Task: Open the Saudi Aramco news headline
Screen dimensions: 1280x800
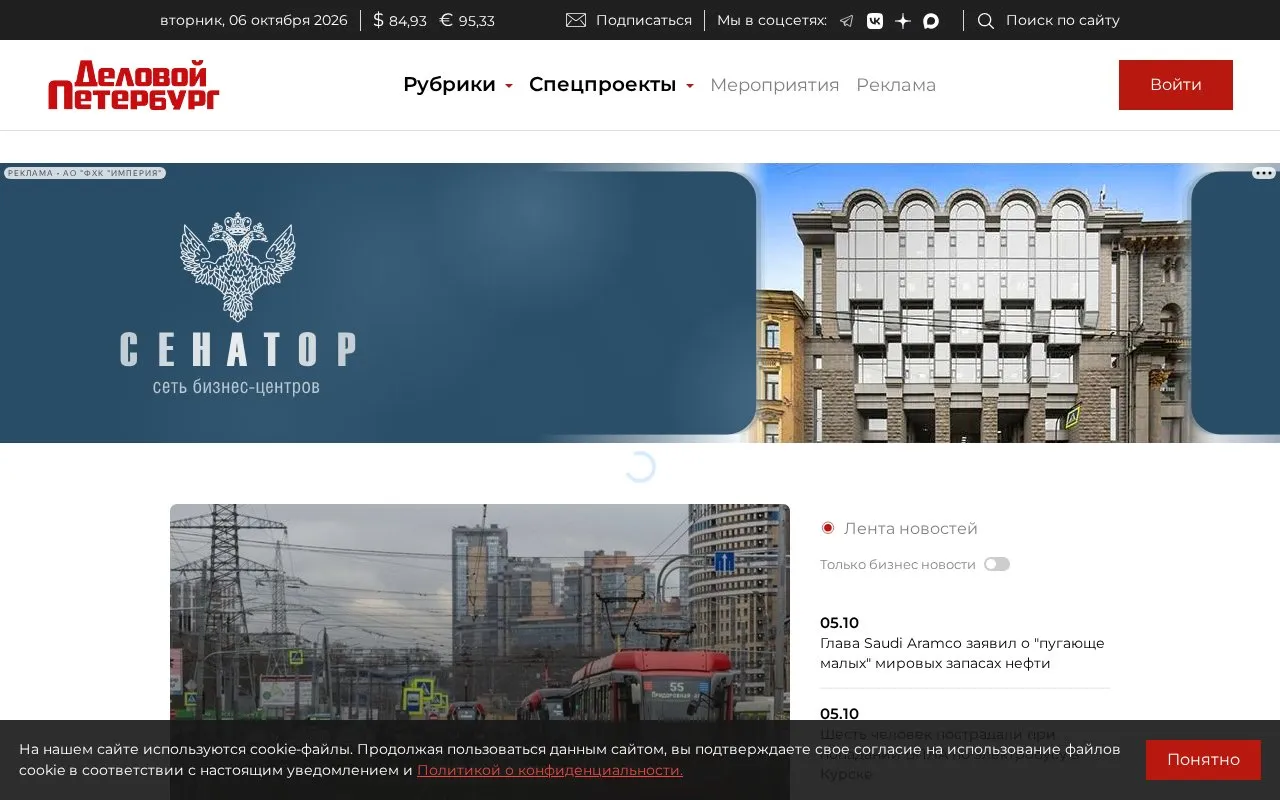Action: tap(962, 653)
